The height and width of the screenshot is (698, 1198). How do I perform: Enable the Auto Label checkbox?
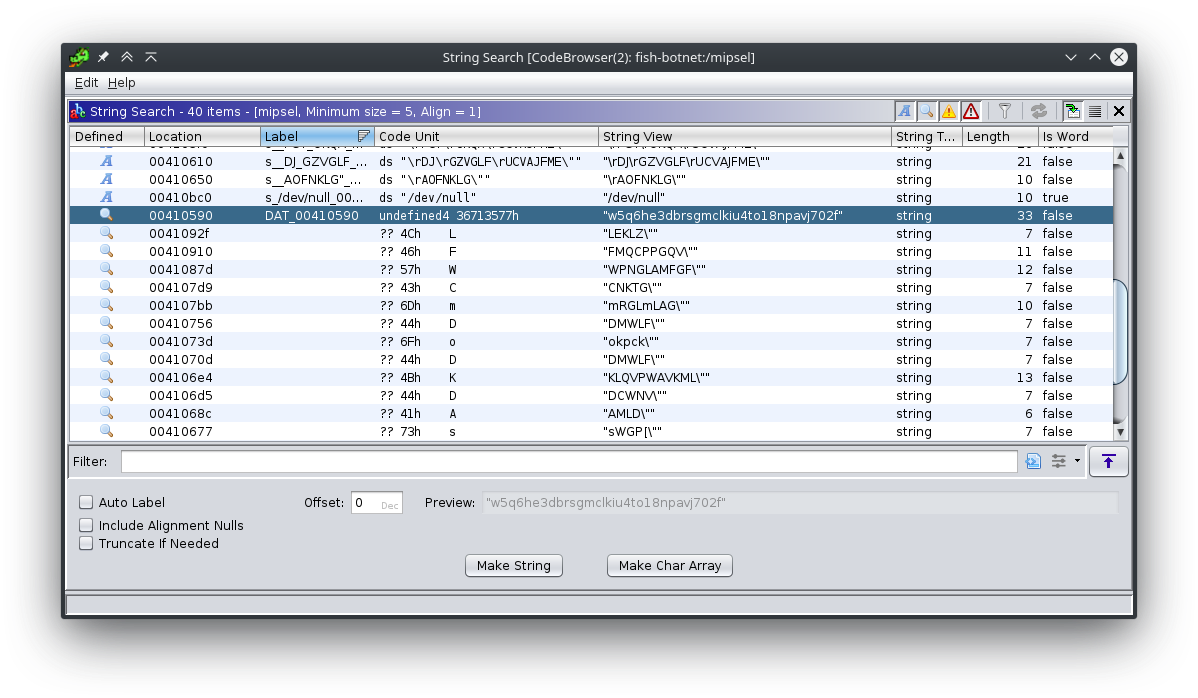pos(86,503)
